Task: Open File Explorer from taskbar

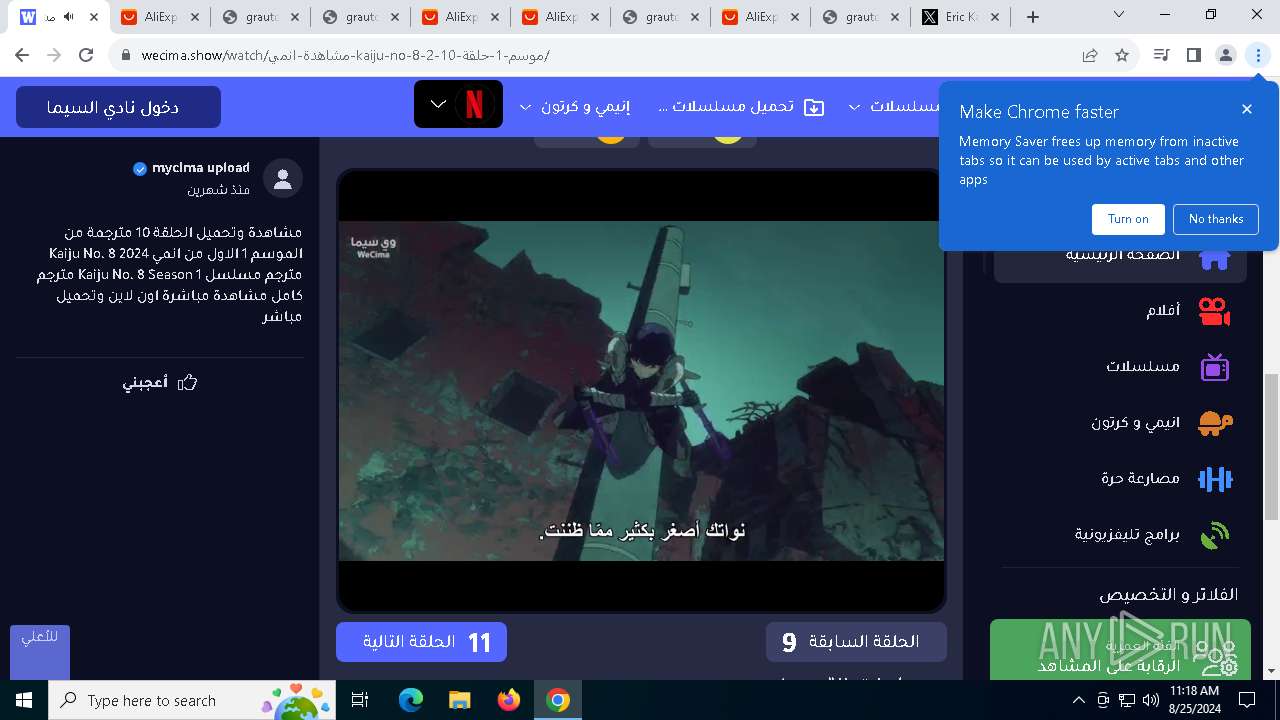Action: click(459, 700)
